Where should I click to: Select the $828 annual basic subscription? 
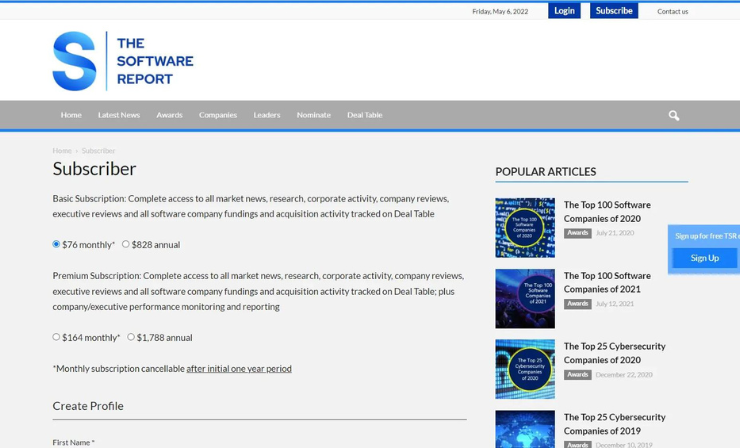[x=126, y=244]
